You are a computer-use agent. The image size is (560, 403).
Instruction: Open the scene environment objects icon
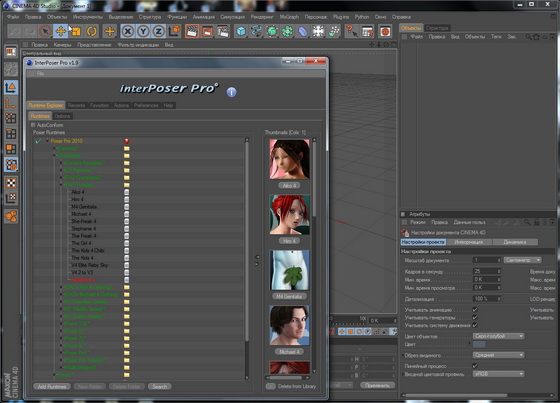pos(318,31)
